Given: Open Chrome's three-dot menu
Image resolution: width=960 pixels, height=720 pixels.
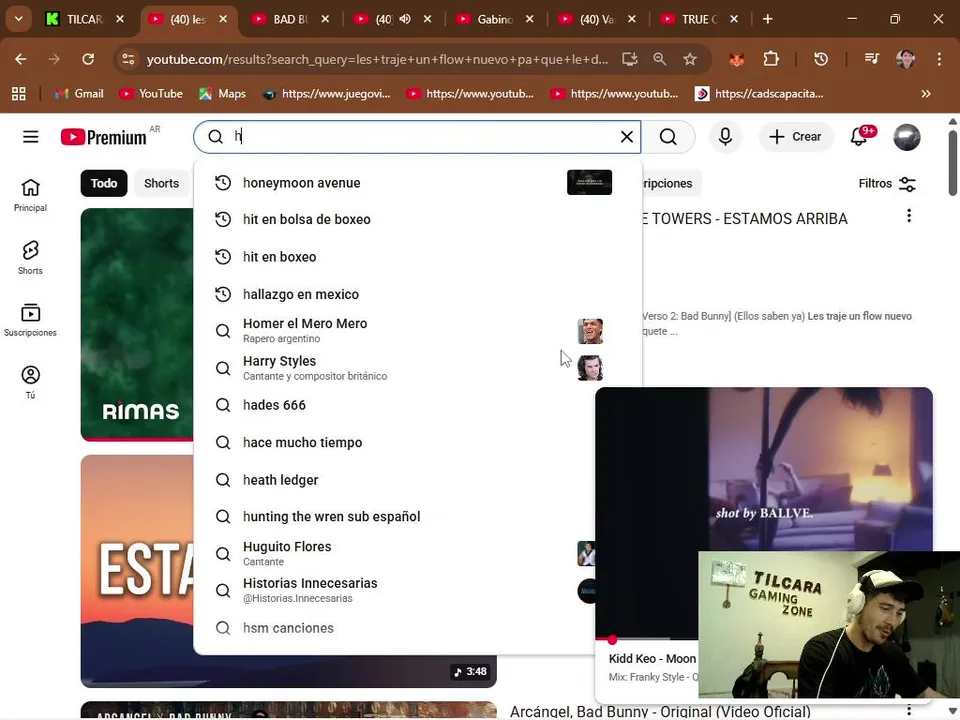Looking at the screenshot, I should coord(939,59).
